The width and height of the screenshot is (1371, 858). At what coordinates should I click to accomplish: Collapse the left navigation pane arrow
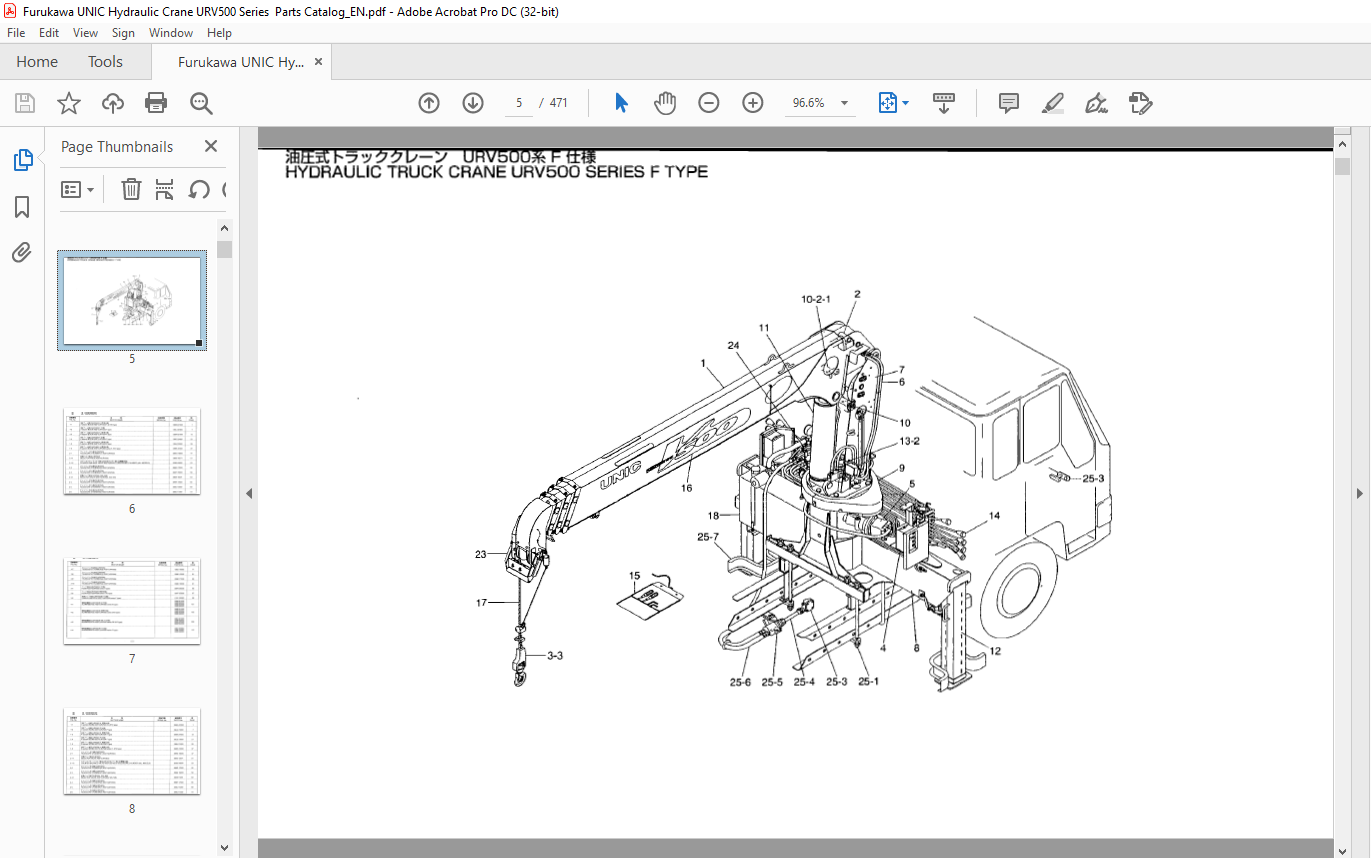[249, 493]
